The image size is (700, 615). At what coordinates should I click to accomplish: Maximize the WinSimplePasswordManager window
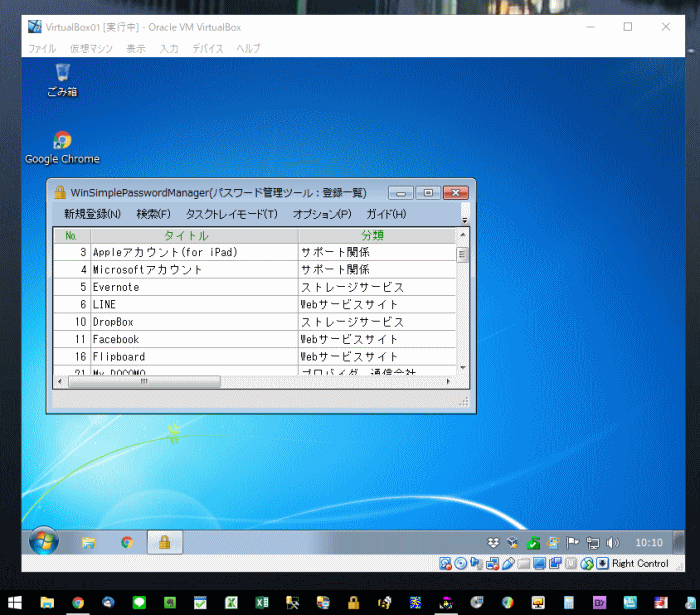click(428, 193)
